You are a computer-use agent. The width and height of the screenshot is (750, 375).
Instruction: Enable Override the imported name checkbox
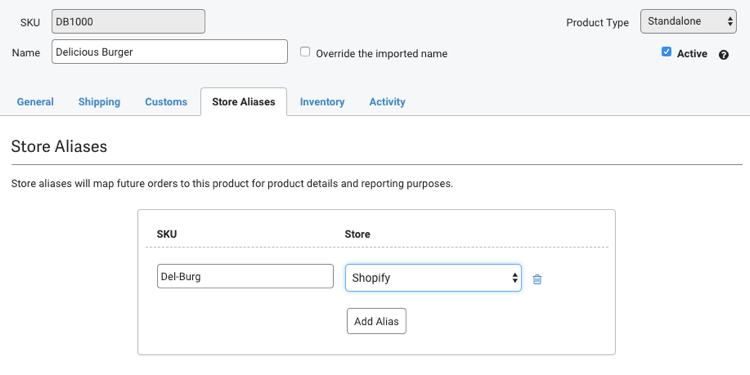305,52
